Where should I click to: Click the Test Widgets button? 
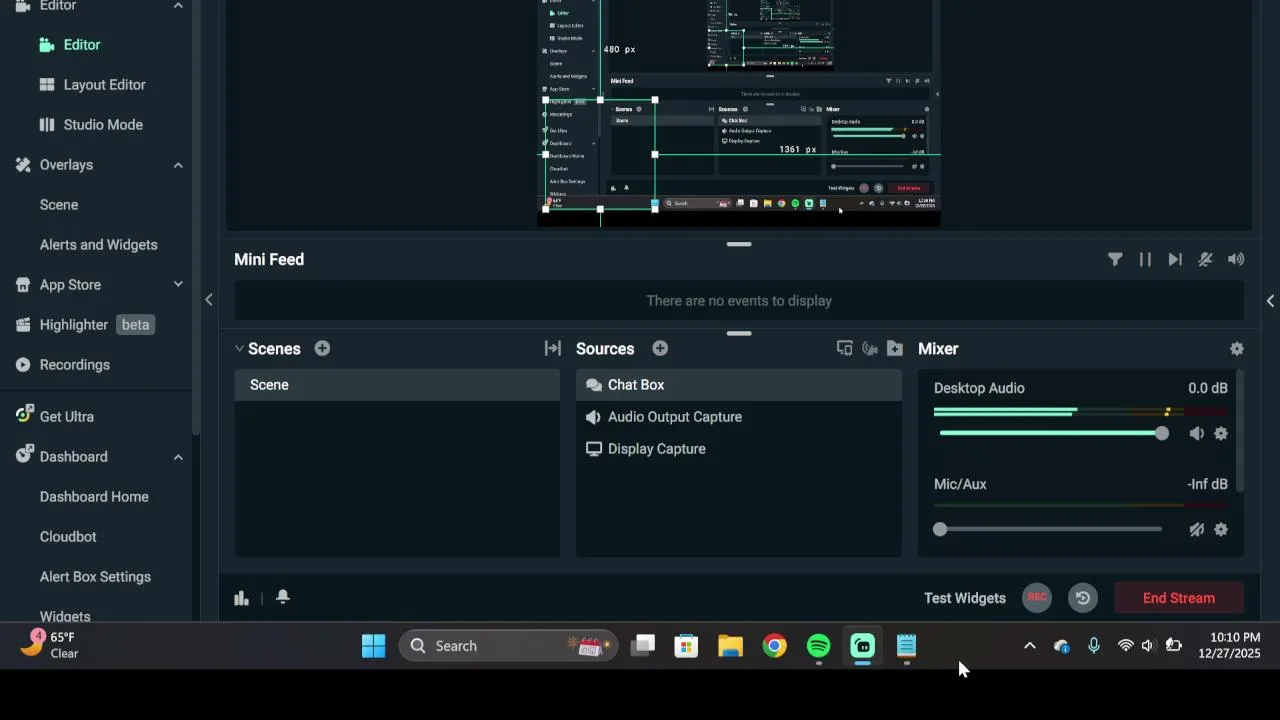tap(965, 598)
